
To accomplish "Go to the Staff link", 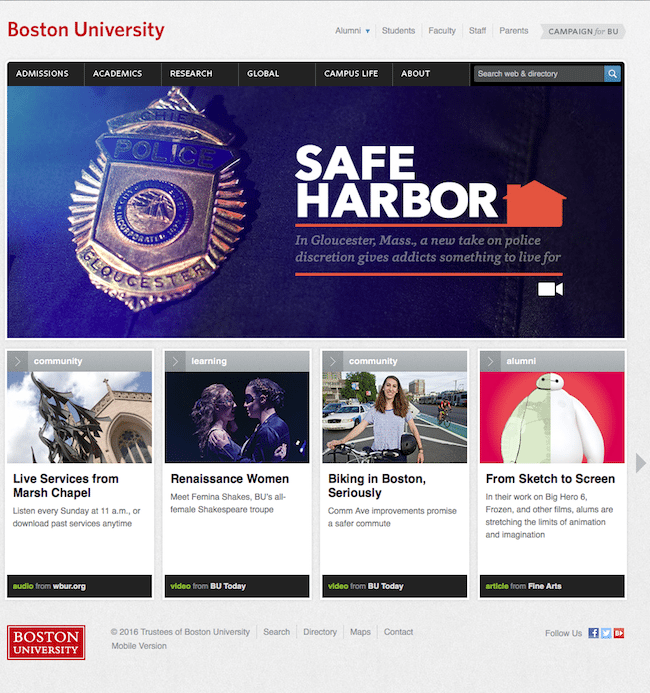I will pos(477,30).
